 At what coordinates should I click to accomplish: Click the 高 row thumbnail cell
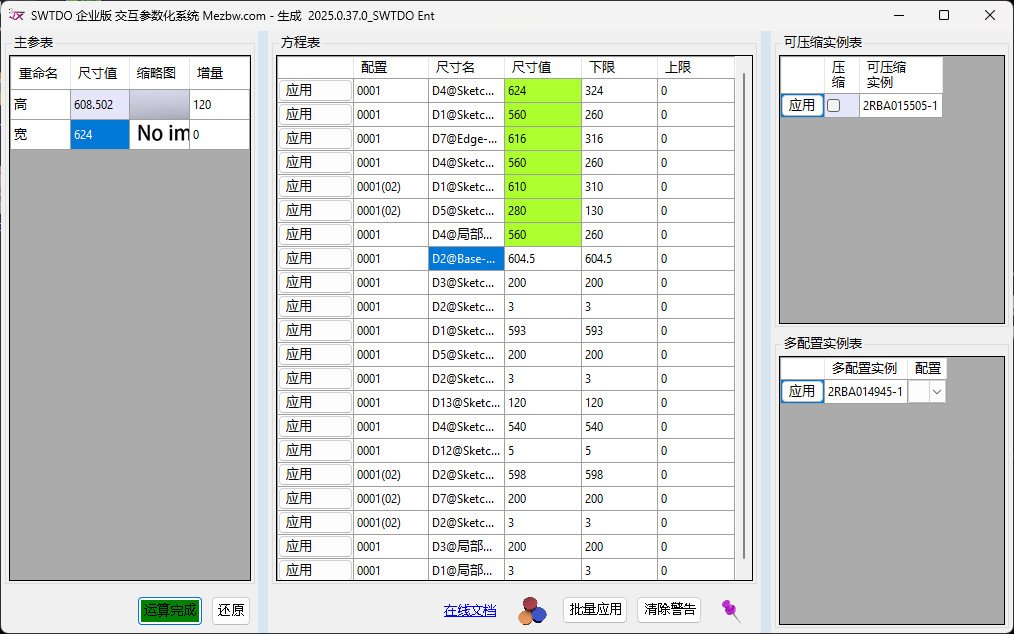[159, 104]
